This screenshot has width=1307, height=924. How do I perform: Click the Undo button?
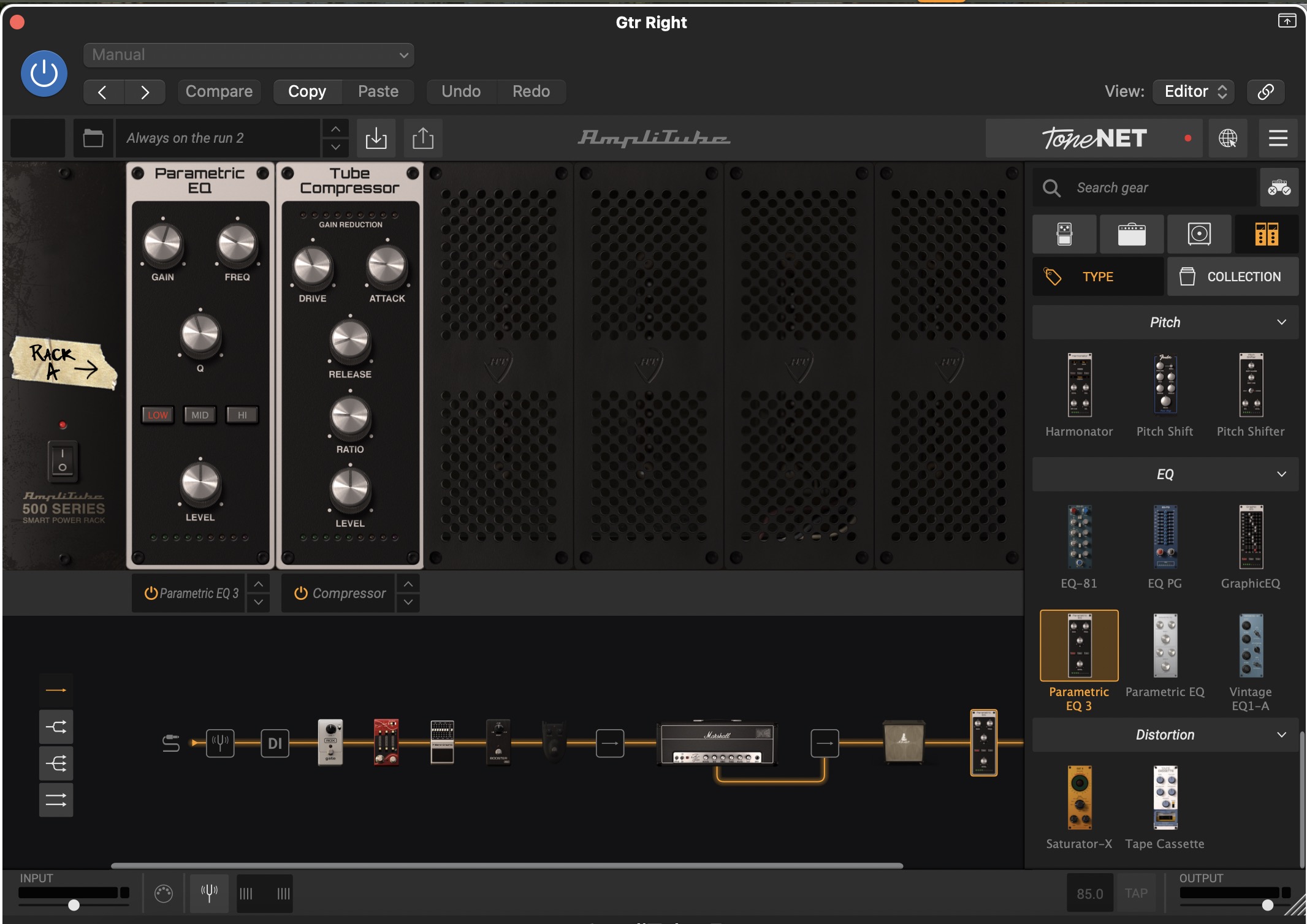(461, 91)
